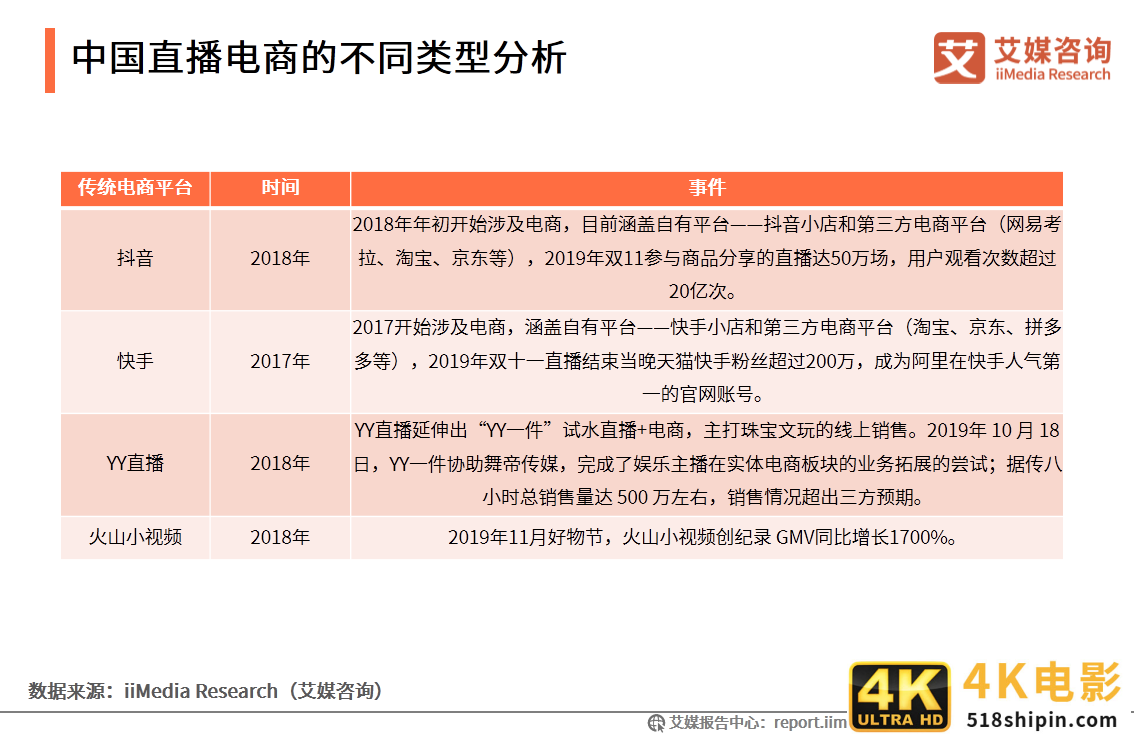The height and width of the screenshot is (737, 1134).
Task: Select the 火山小视频 platform cell
Action: [x=135, y=537]
